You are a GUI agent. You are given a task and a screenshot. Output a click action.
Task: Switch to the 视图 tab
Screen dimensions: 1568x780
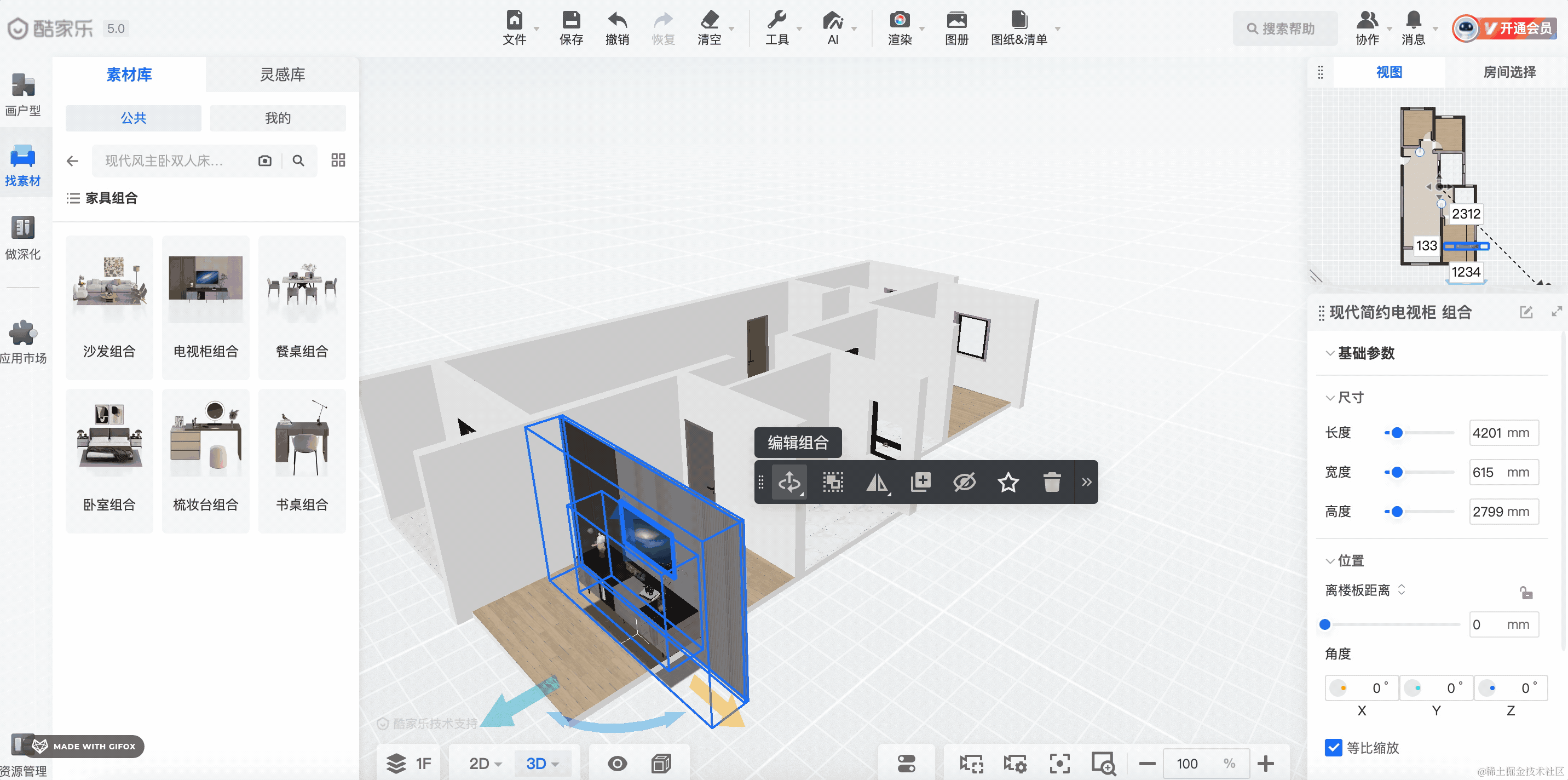pos(1389,72)
